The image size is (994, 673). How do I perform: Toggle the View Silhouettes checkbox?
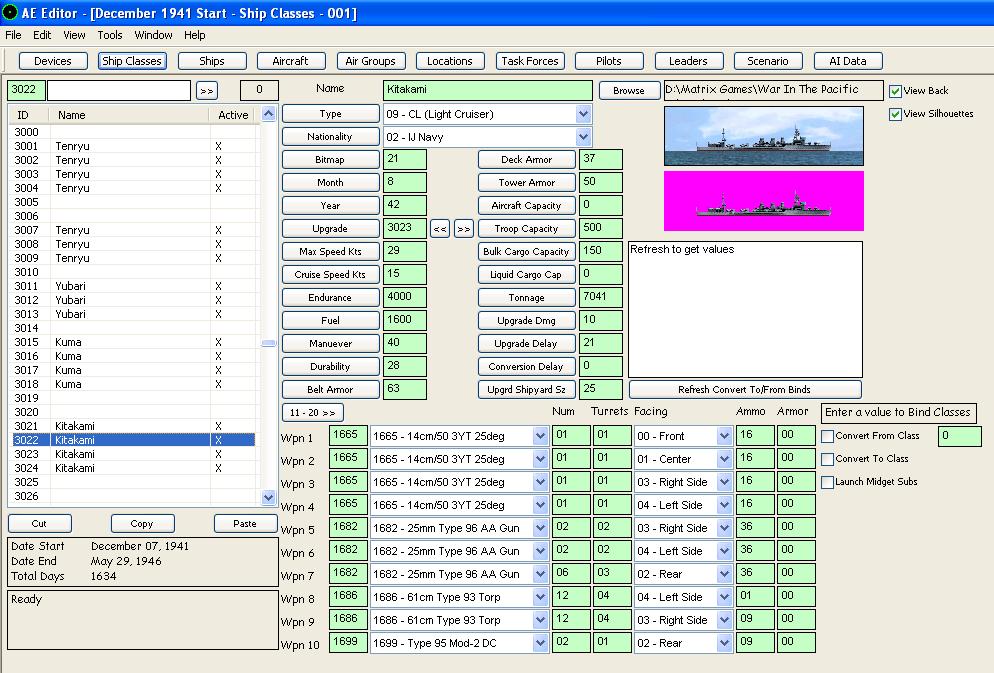point(895,114)
